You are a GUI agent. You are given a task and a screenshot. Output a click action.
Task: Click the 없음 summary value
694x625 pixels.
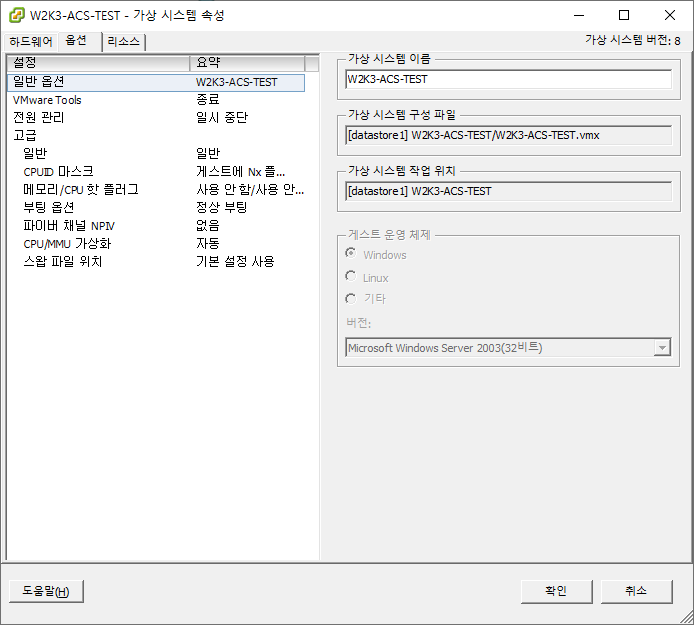[x=208, y=226]
